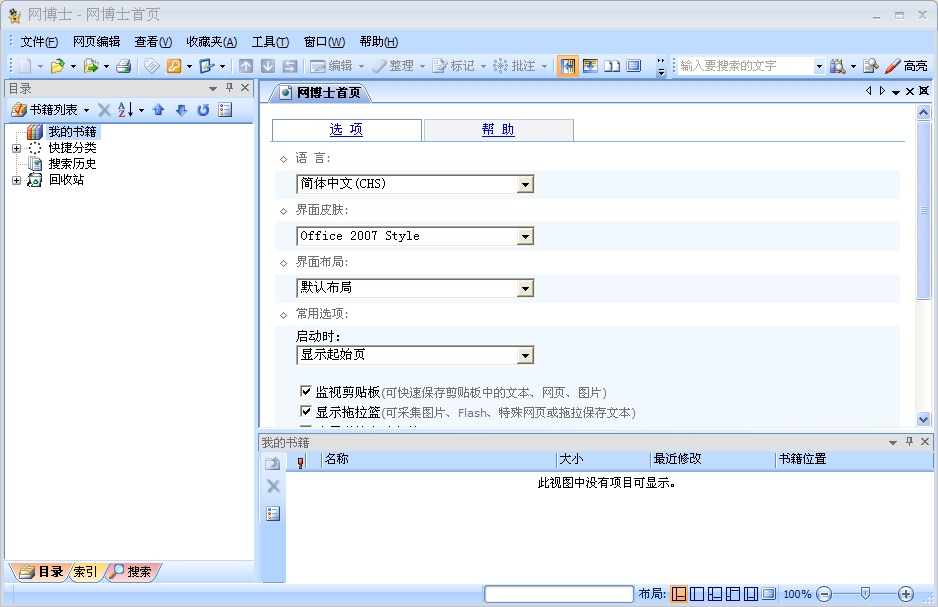Click the properties icon in 我的书籍 side toolbar

click(x=273, y=513)
